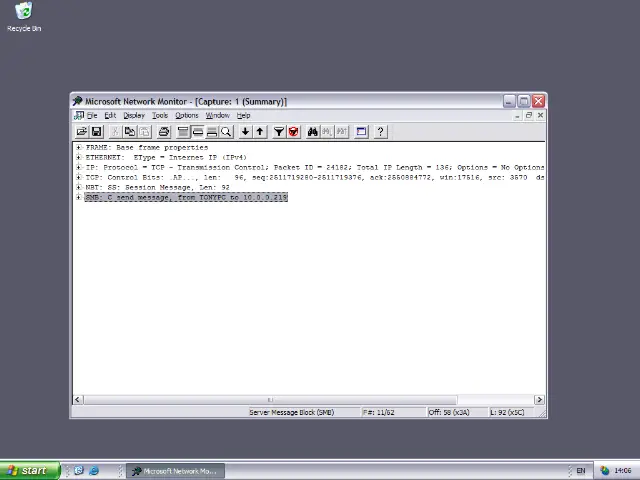This screenshot has height=480, width=640.
Task: Select the SMB: C send message row
Action: click(186, 197)
